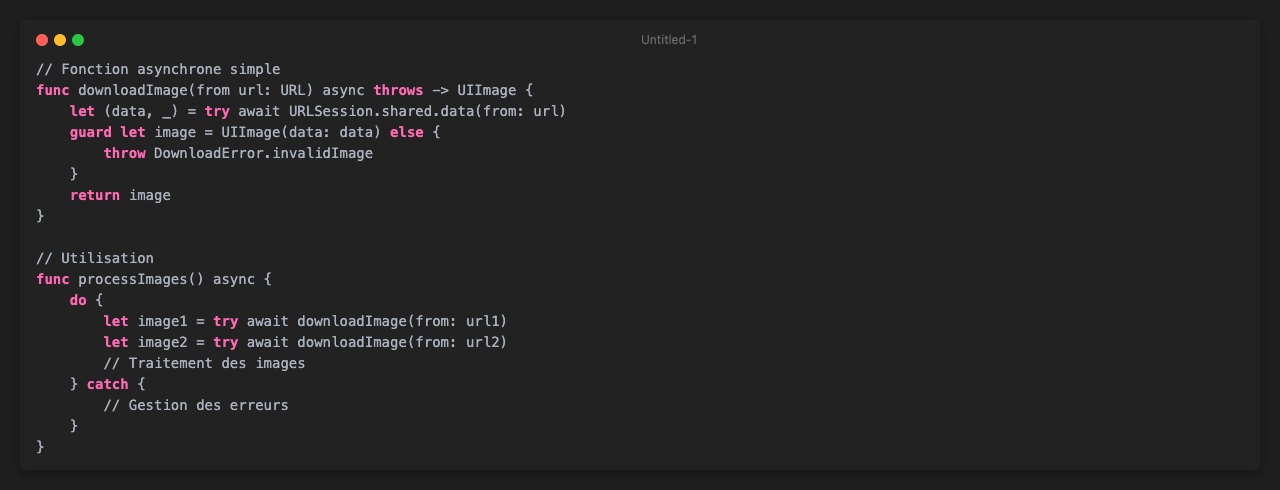1280x490 pixels.
Task: Place cursor in 'Fonction asynchrone simple' comment
Action: click(170, 69)
